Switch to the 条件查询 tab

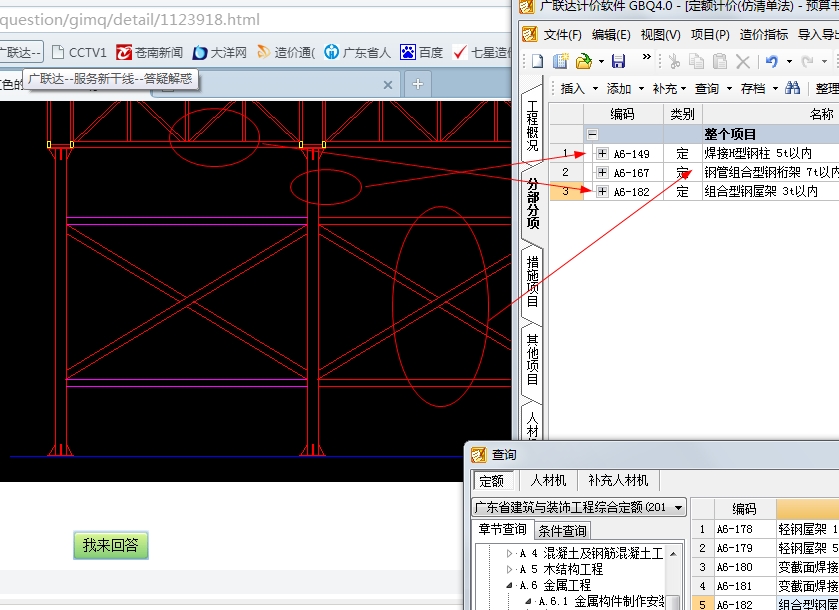tap(562, 531)
